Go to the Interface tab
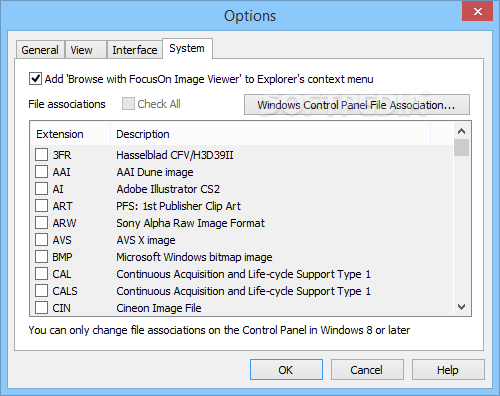The width and height of the screenshot is (500, 396). [135, 50]
